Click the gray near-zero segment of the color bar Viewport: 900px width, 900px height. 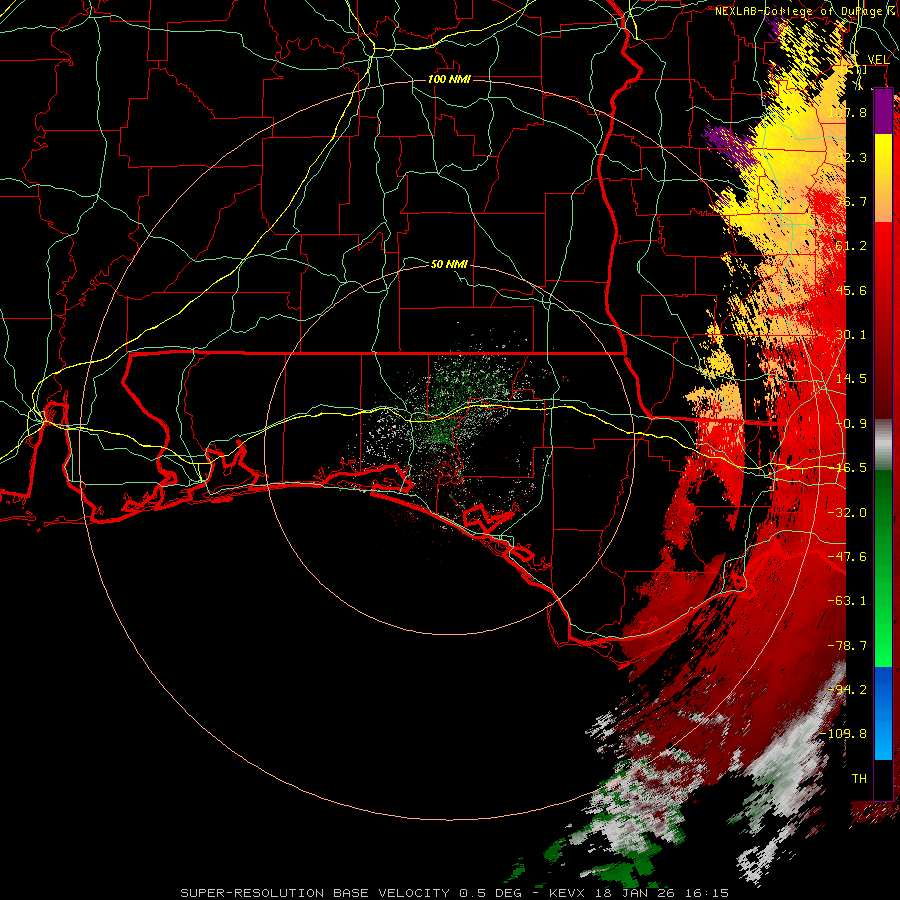pyautogui.click(x=883, y=445)
